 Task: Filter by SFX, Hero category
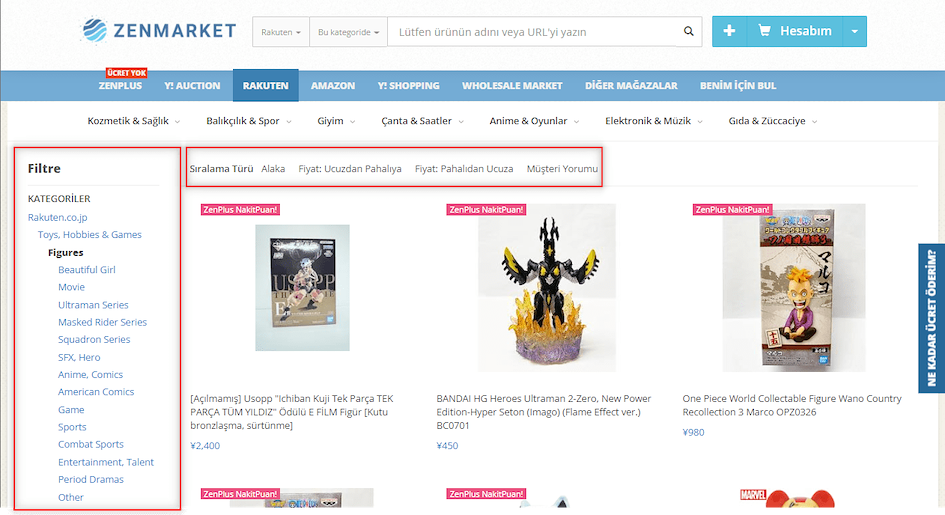(x=79, y=357)
